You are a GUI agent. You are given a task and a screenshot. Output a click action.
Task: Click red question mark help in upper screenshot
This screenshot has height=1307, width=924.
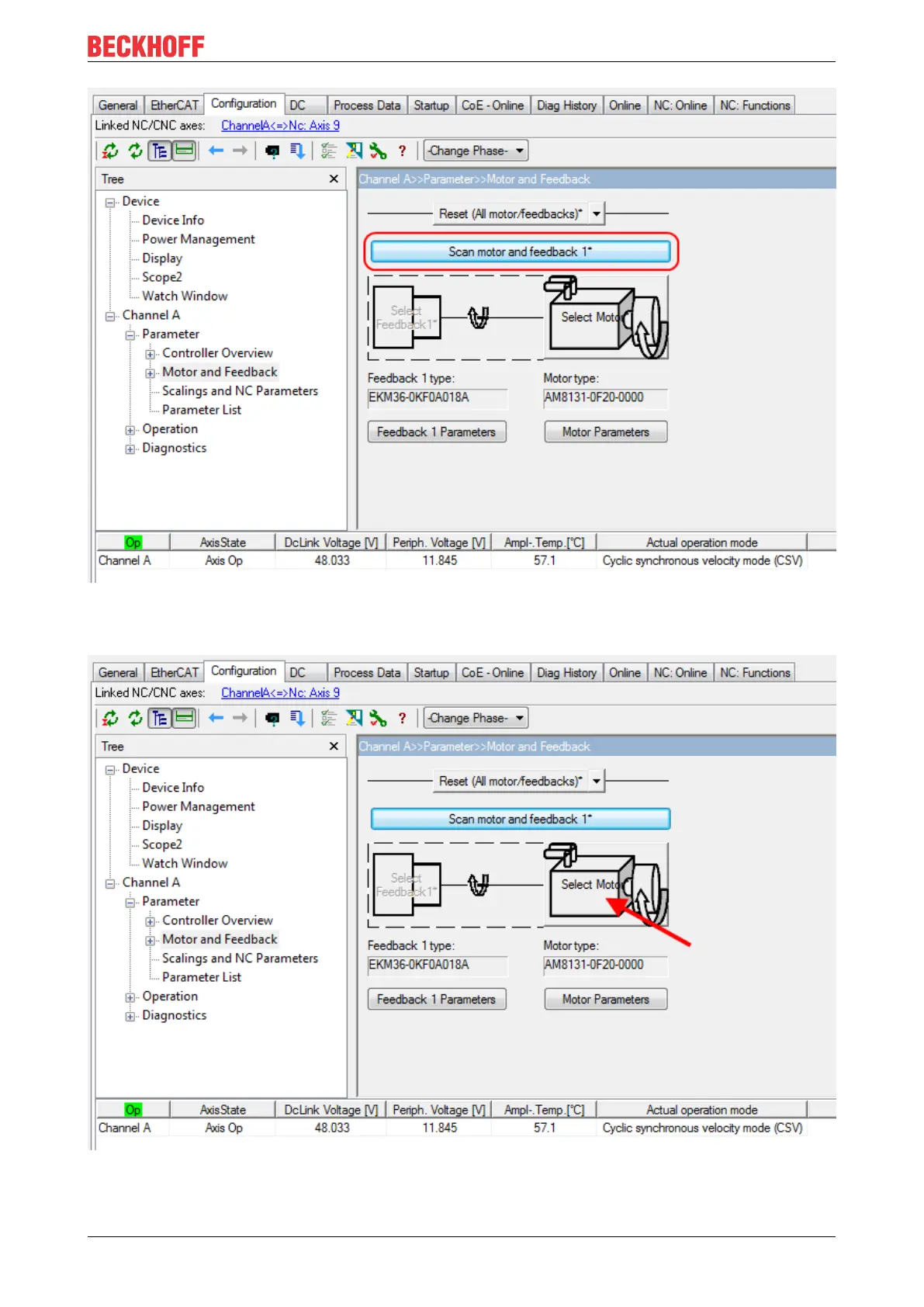click(x=402, y=151)
